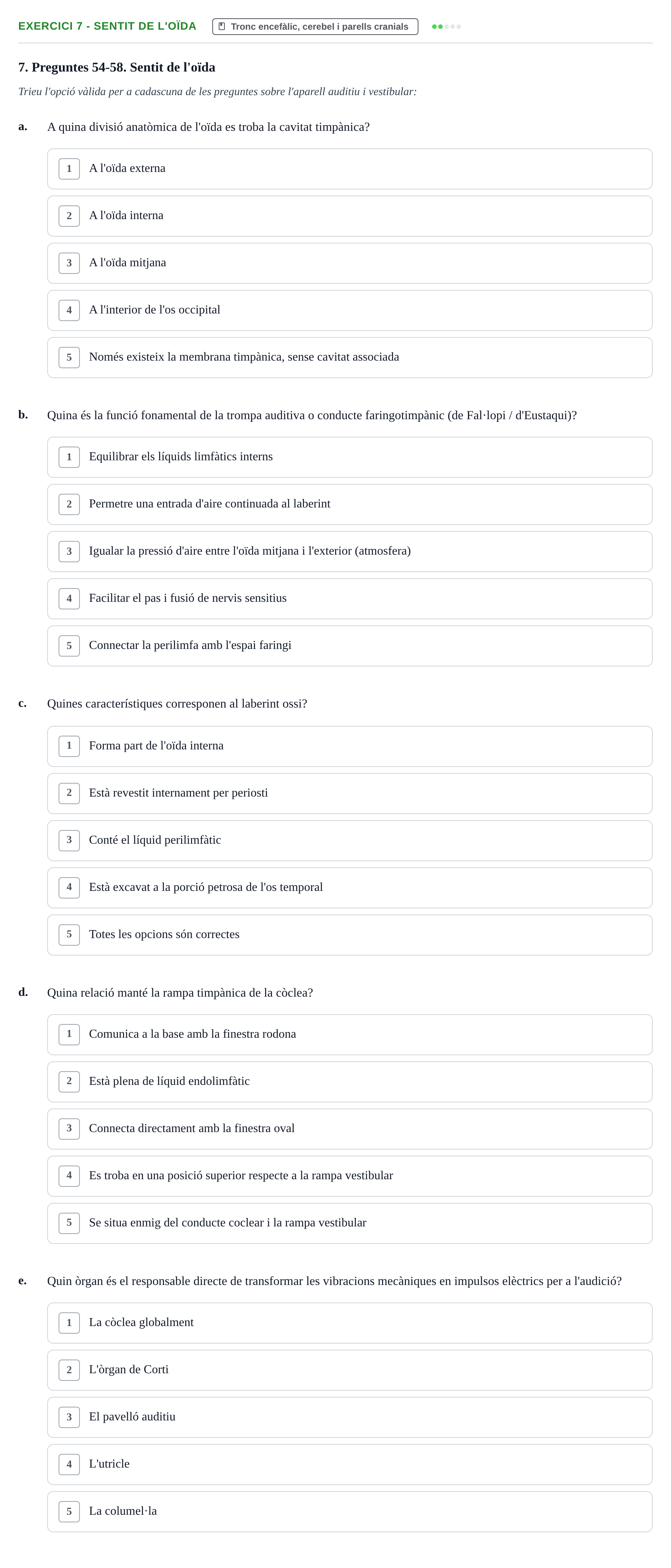Click number box 1 beside 'Equilibrar els líquids limfàtics'
The width and height of the screenshot is (671, 1568).
click(69, 457)
